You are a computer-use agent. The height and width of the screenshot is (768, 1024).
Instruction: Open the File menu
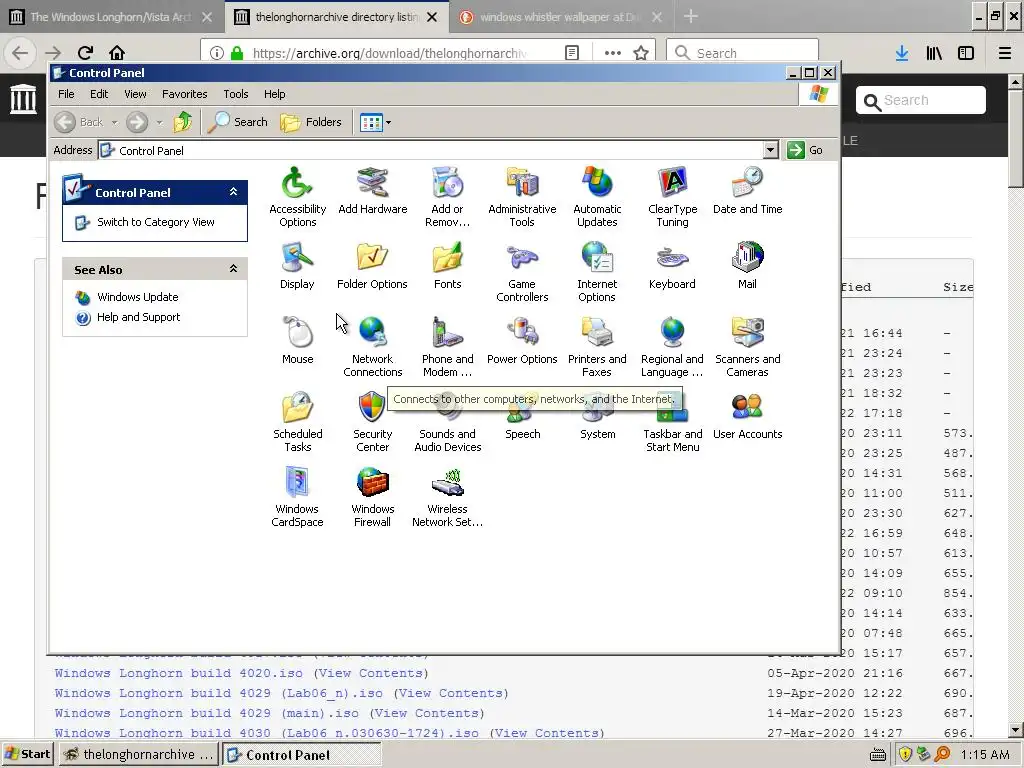point(66,94)
